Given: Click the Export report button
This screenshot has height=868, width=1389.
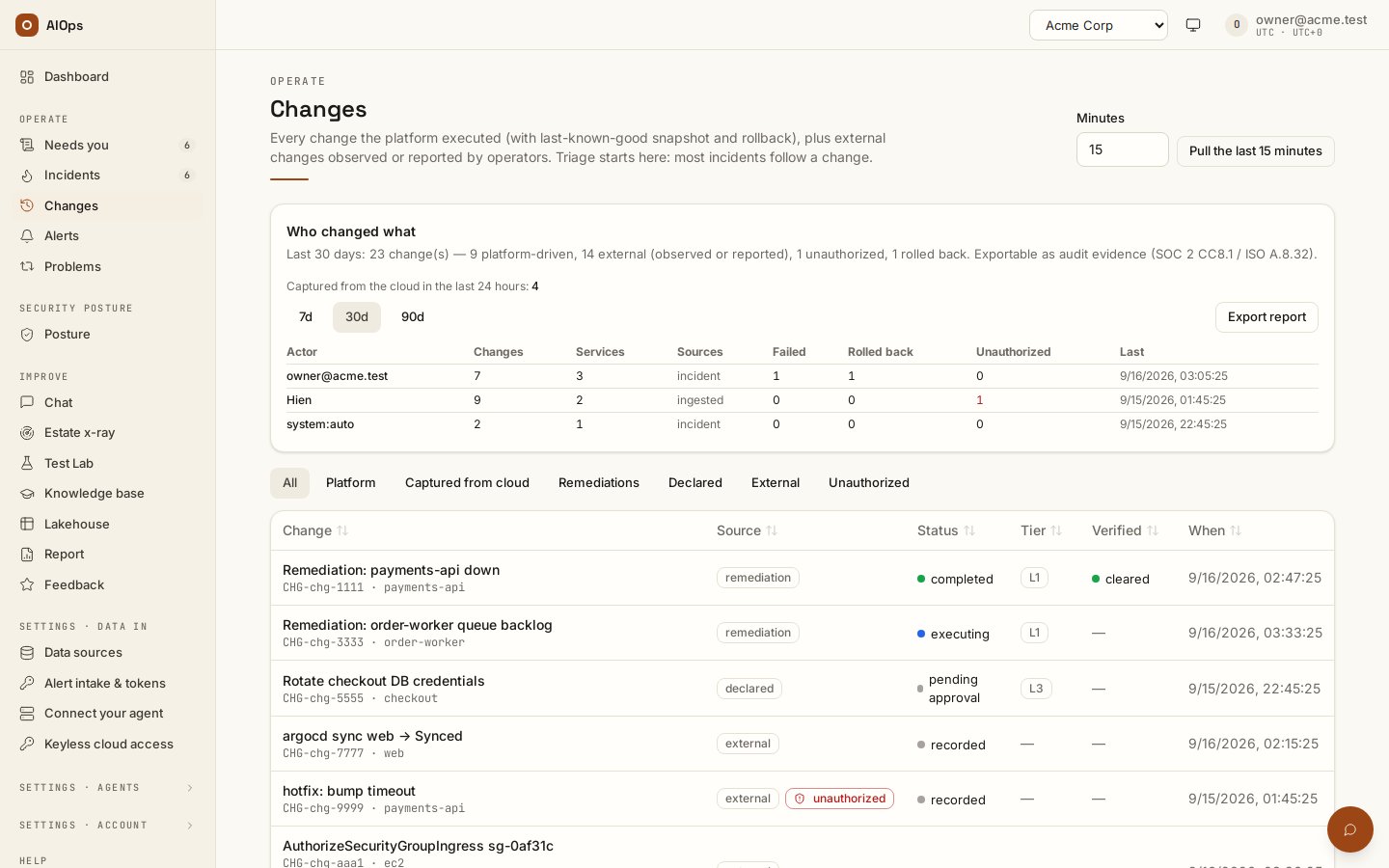Looking at the screenshot, I should click(1266, 317).
